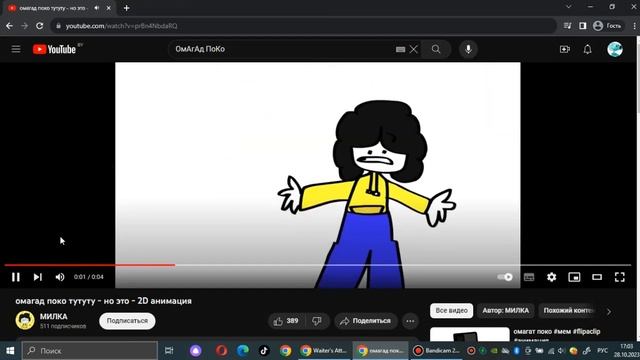Switch to the Walter's Att... Chrome window

click(x=323, y=351)
